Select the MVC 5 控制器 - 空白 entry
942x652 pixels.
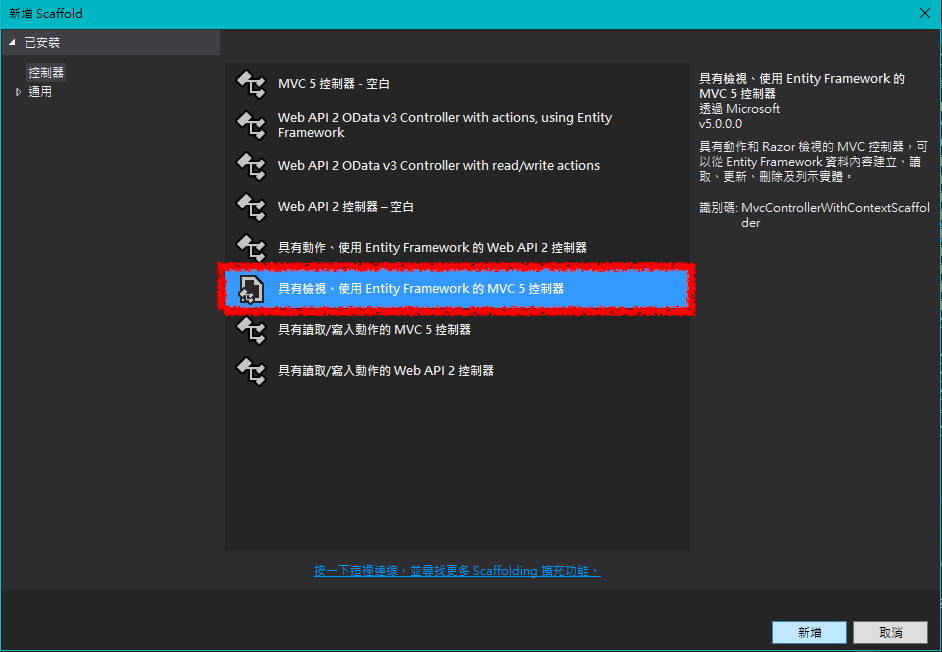tap(333, 85)
